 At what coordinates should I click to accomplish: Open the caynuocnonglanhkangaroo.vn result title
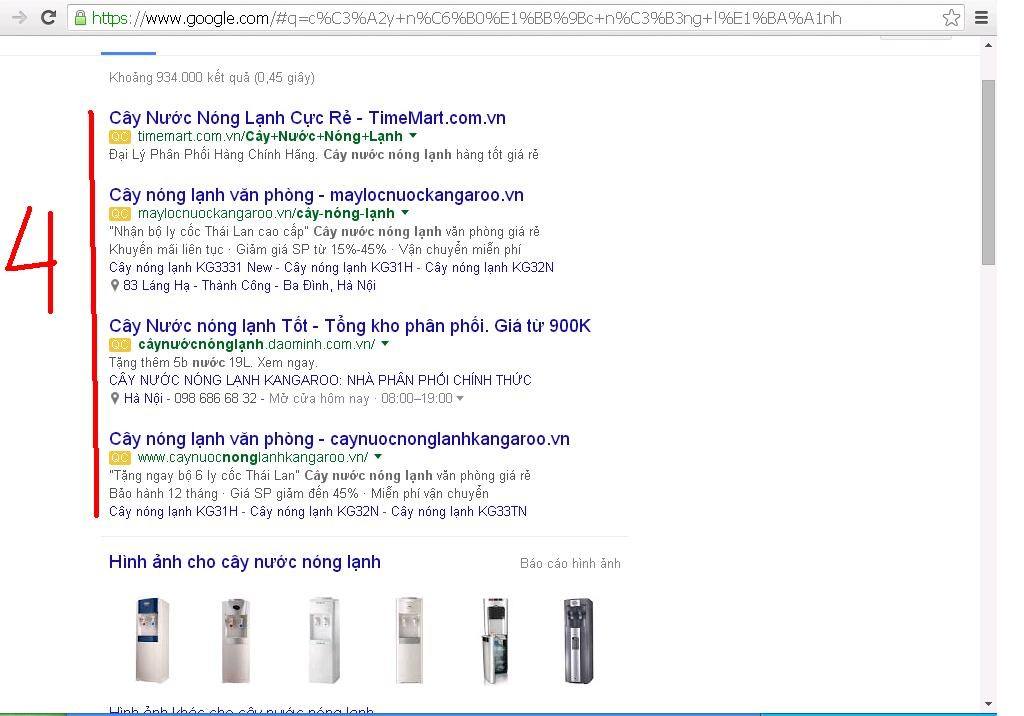point(339,438)
